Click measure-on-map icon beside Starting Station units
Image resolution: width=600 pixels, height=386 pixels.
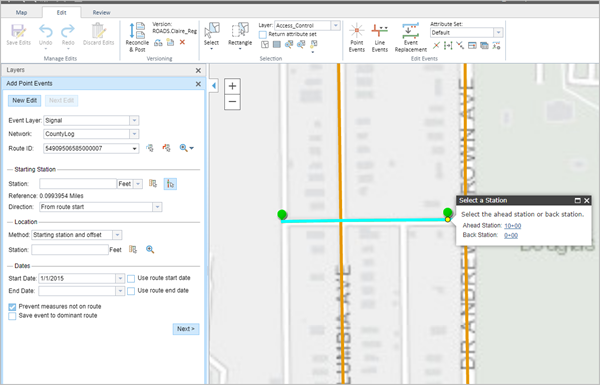153,184
